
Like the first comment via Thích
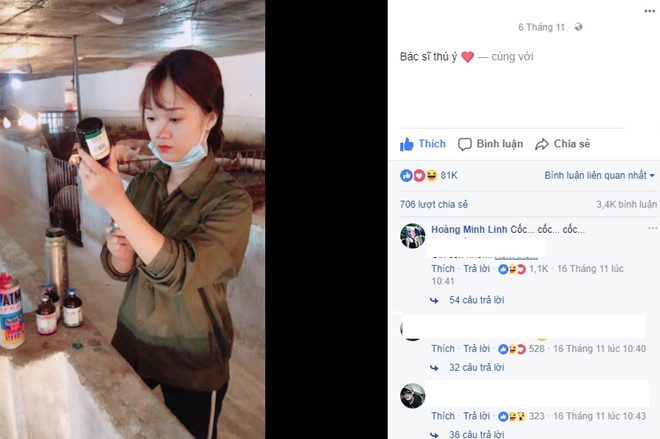442,269
